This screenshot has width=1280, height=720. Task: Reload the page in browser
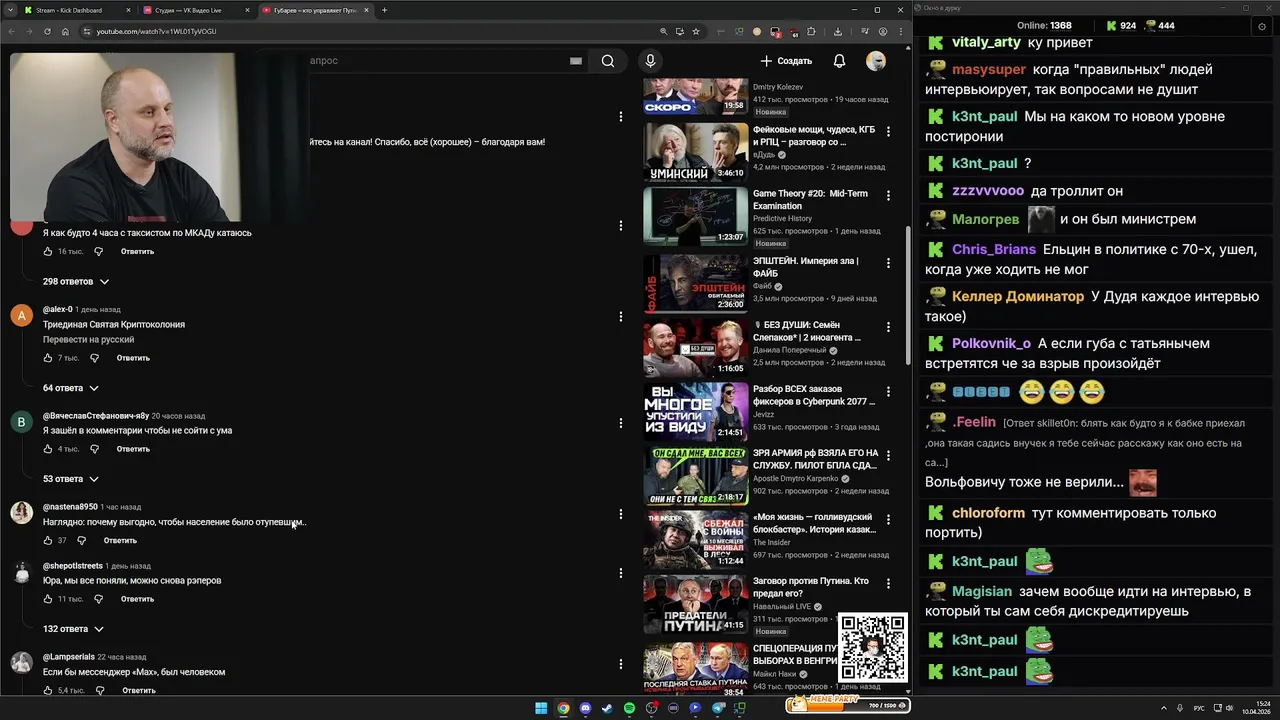click(x=46, y=31)
